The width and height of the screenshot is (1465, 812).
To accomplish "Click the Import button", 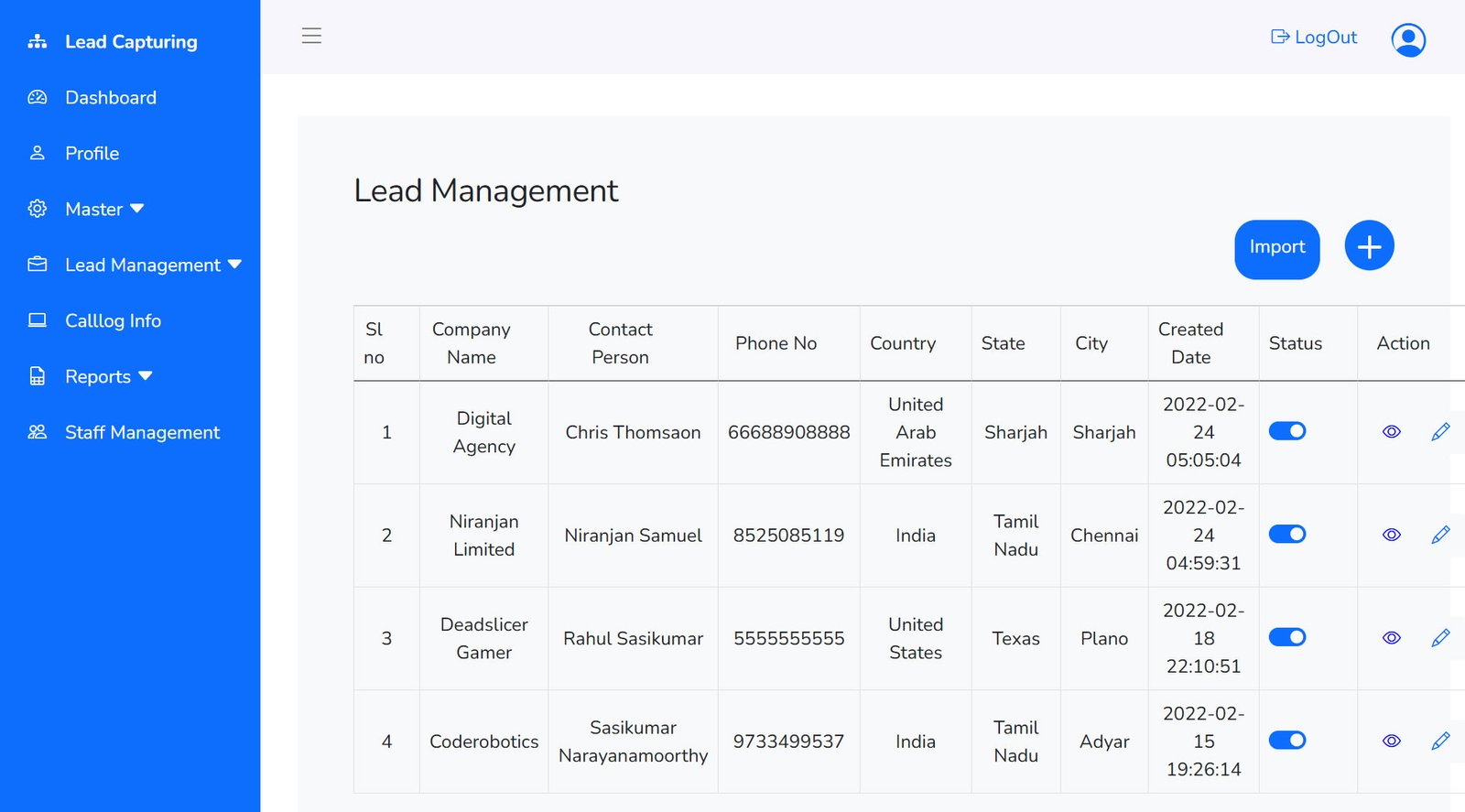I will pyautogui.click(x=1276, y=249).
